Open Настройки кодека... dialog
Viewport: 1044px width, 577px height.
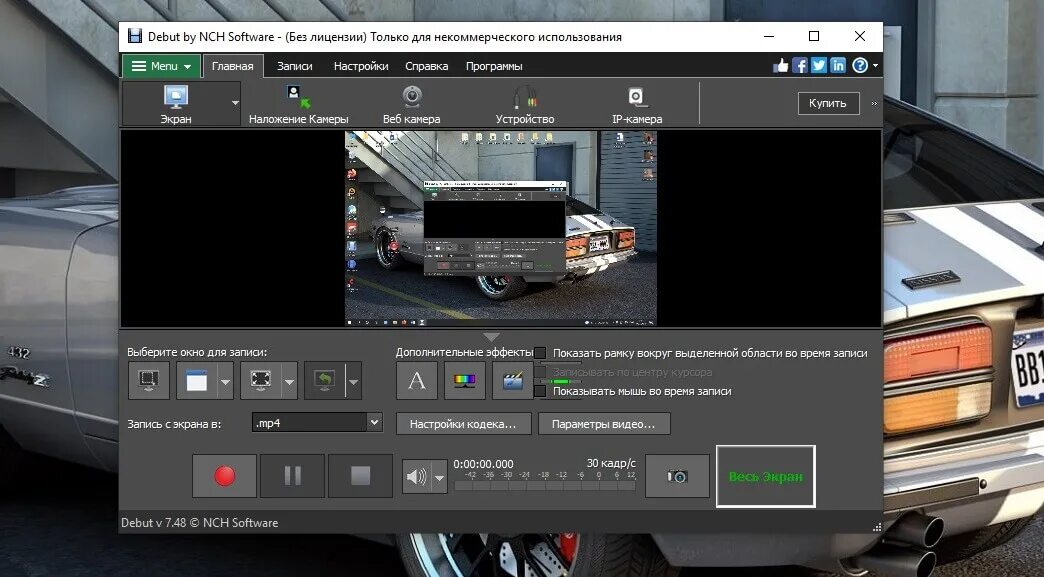(463, 424)
